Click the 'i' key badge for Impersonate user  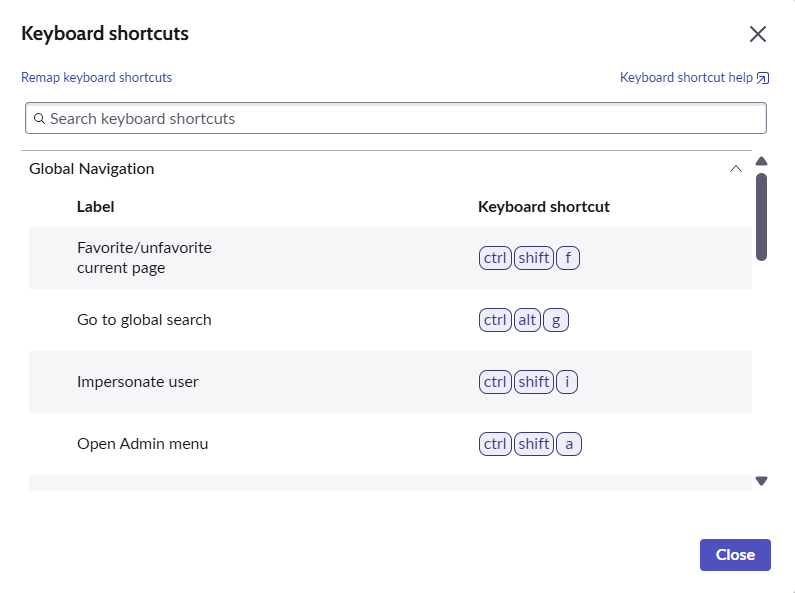pos(567,382)
